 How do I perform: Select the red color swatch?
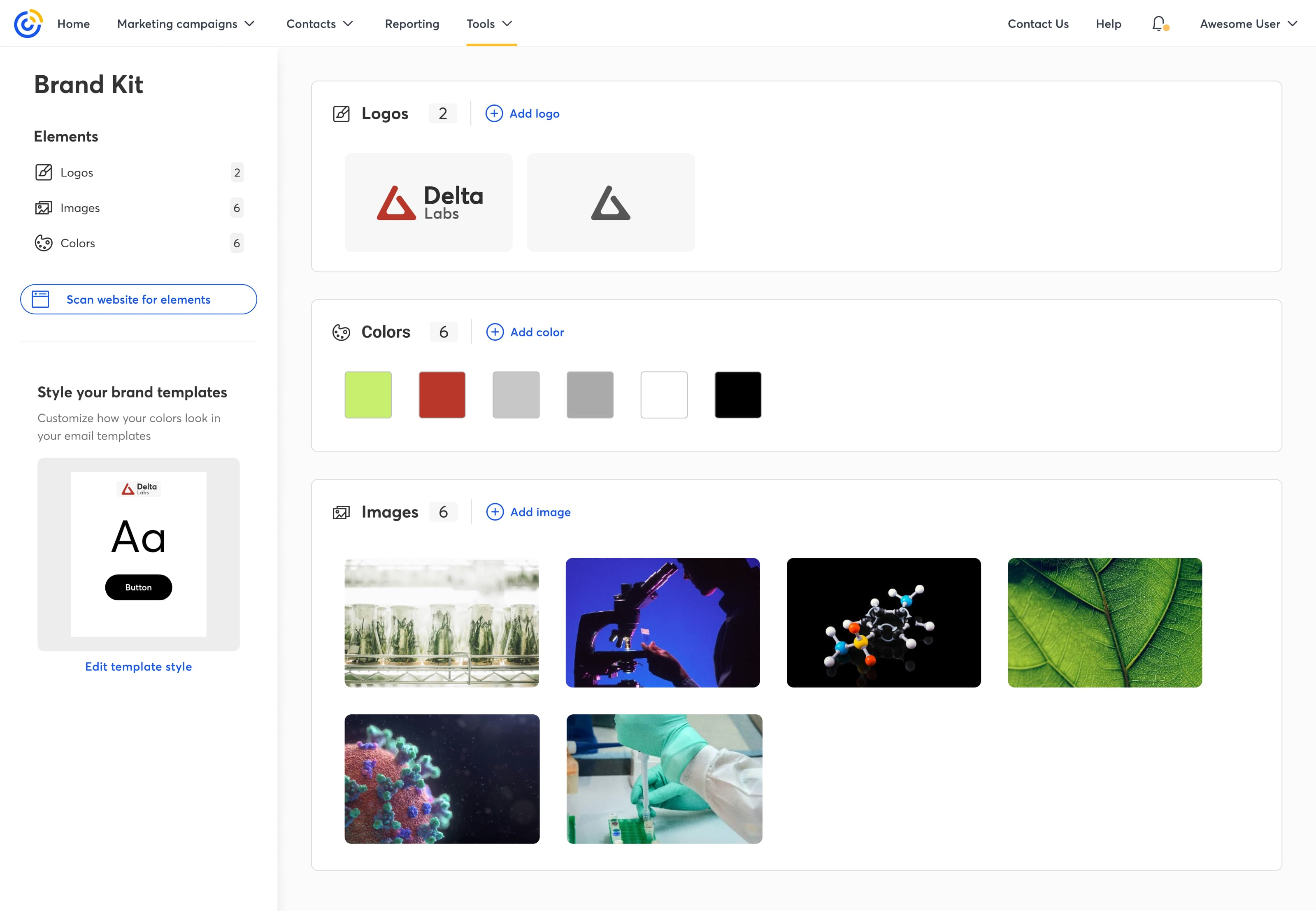442,395
